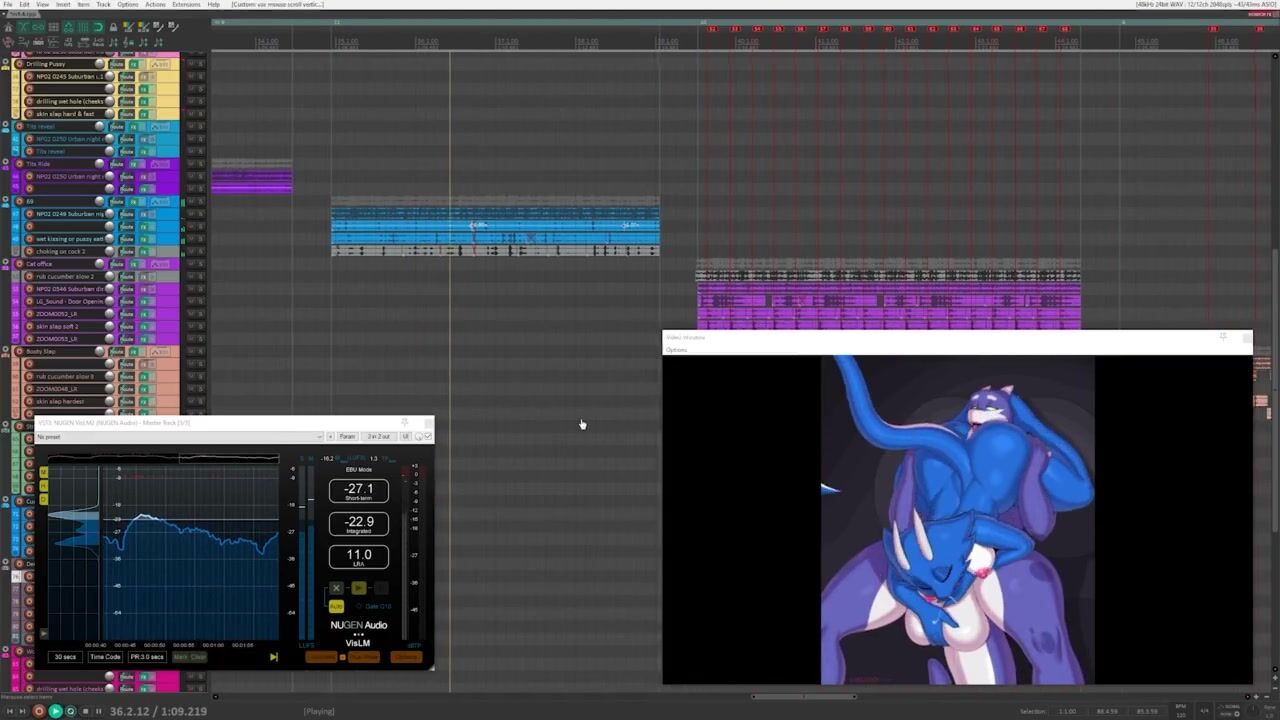Screen dimensions: 1280x720
Task: Pin the NUGEN VisLM plugin window
Action: point(404,423)
